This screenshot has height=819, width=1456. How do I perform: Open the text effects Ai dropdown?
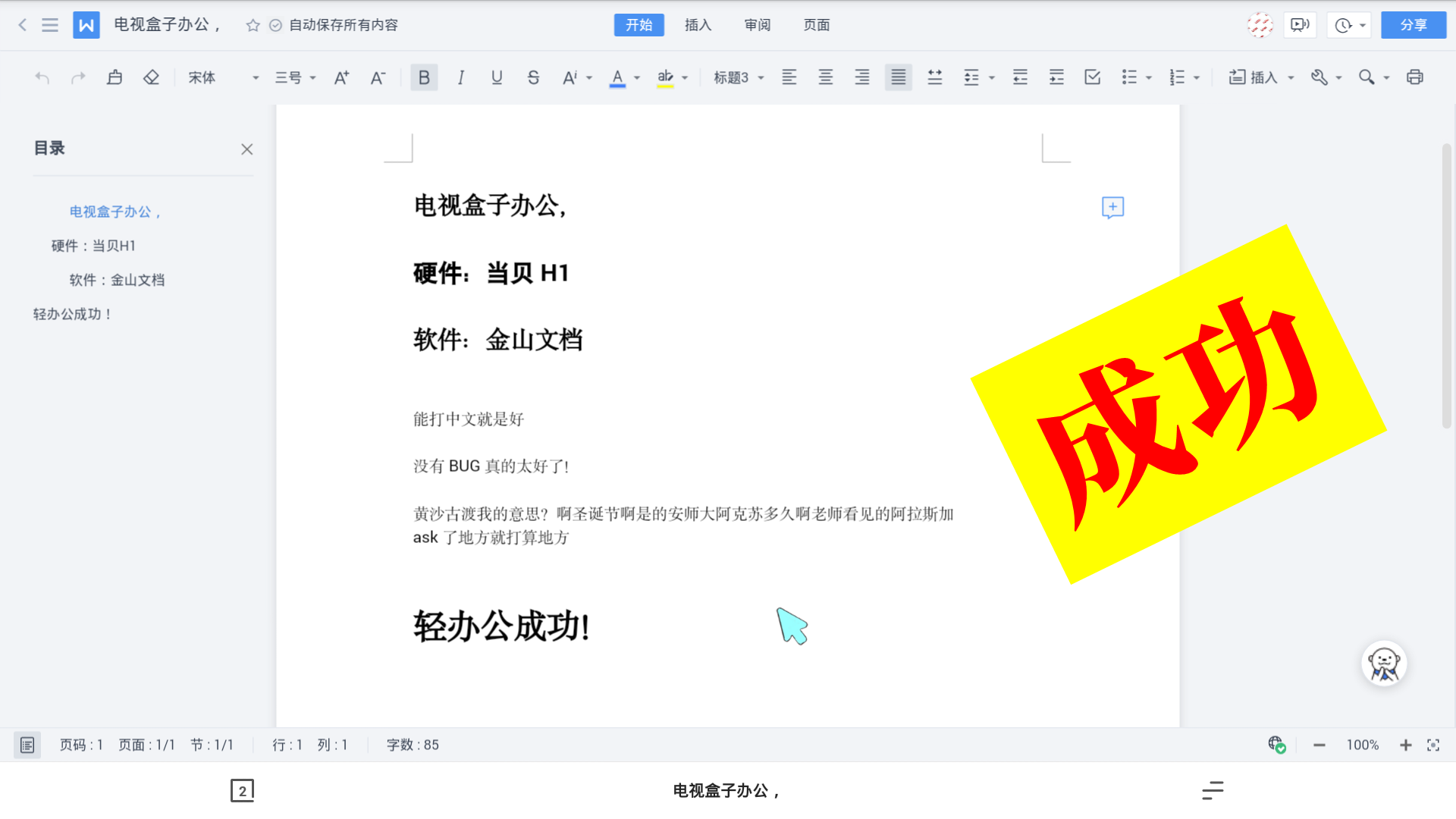[577, 77]
